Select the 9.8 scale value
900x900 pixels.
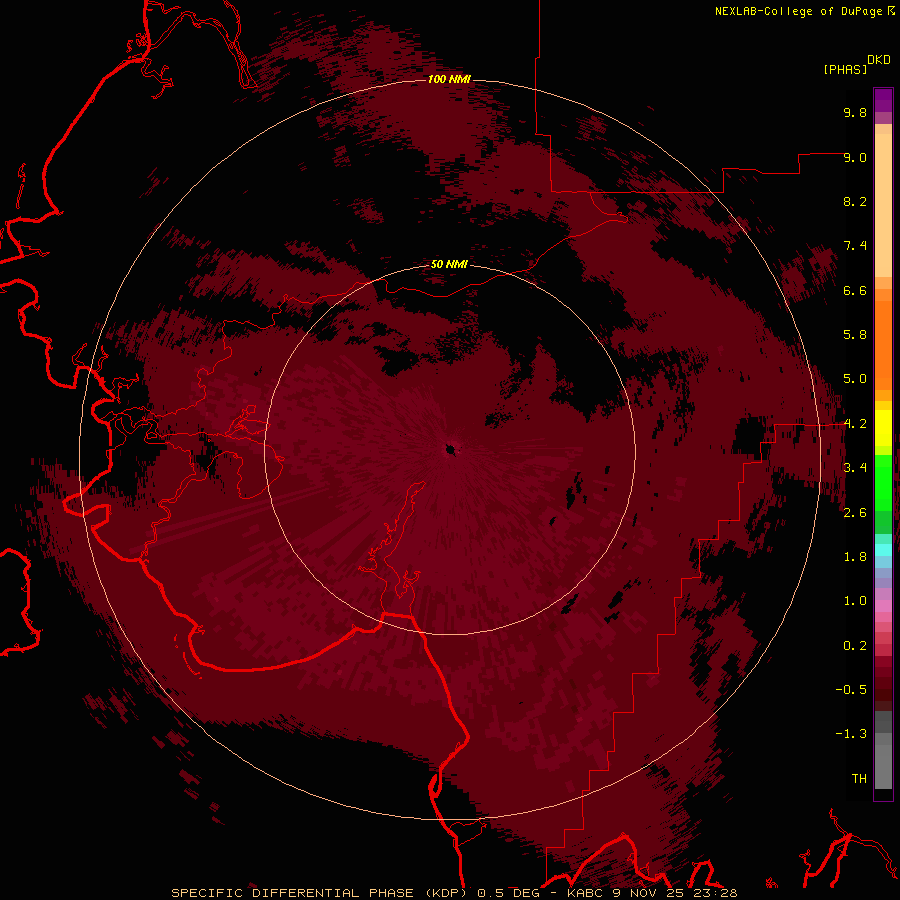coord(855,112)
